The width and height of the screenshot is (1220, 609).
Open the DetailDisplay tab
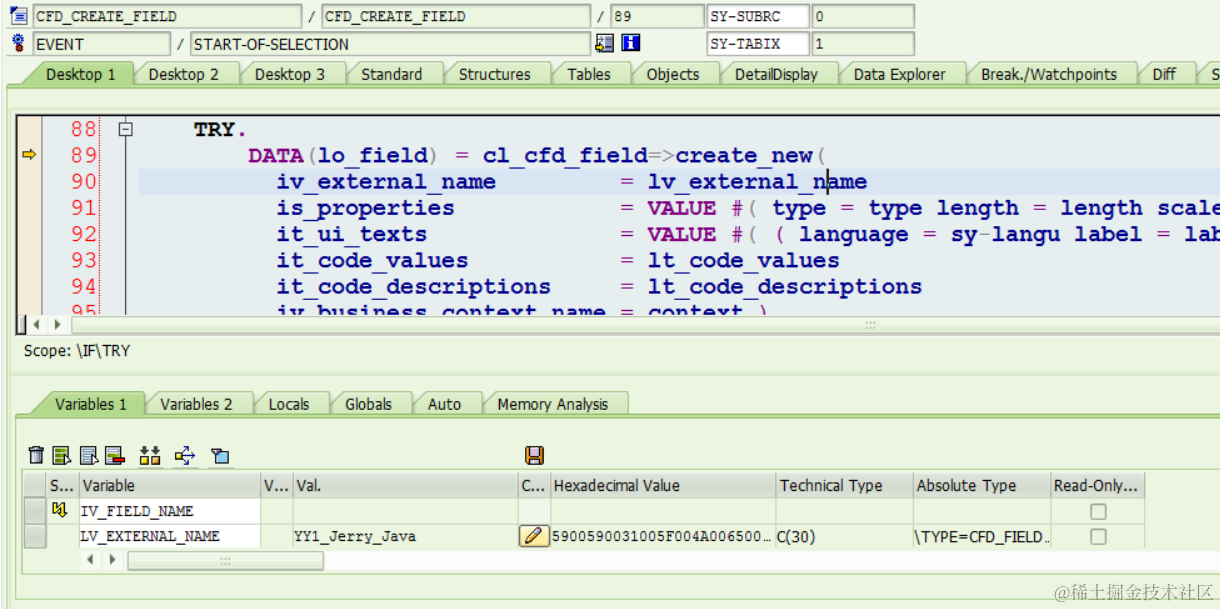click(x=777, y=74)
